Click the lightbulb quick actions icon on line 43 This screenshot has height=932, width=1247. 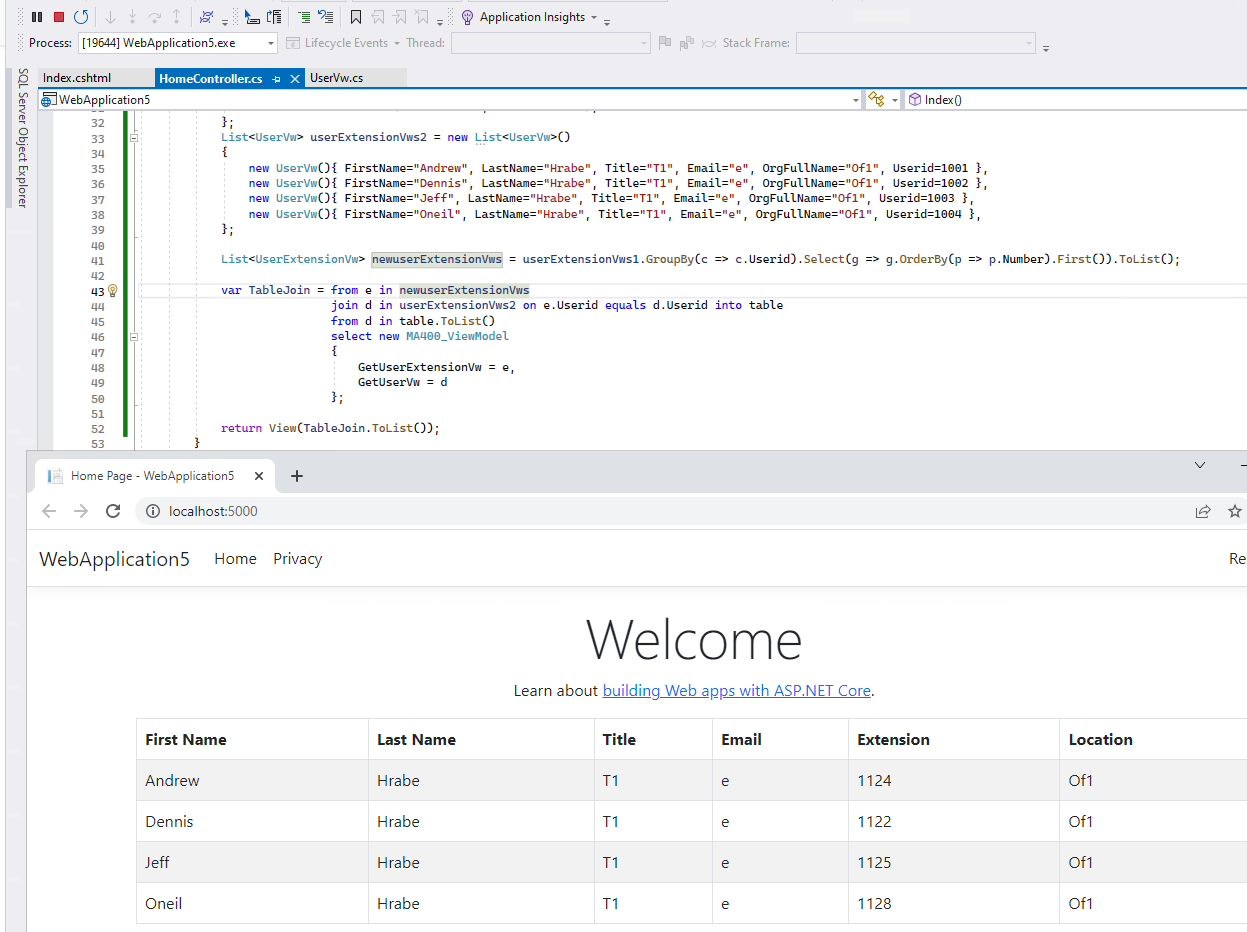click(x=112, y=291)
